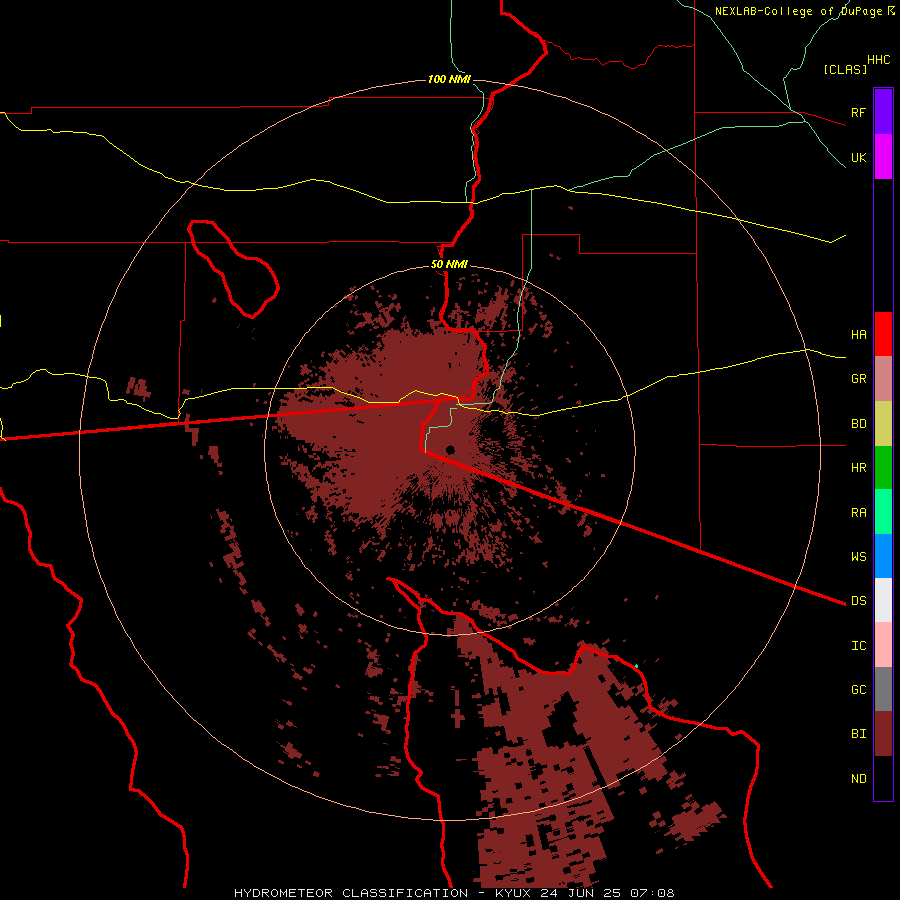Click the DS white legend swatch
900x900 pixels.
pos(883,600)
